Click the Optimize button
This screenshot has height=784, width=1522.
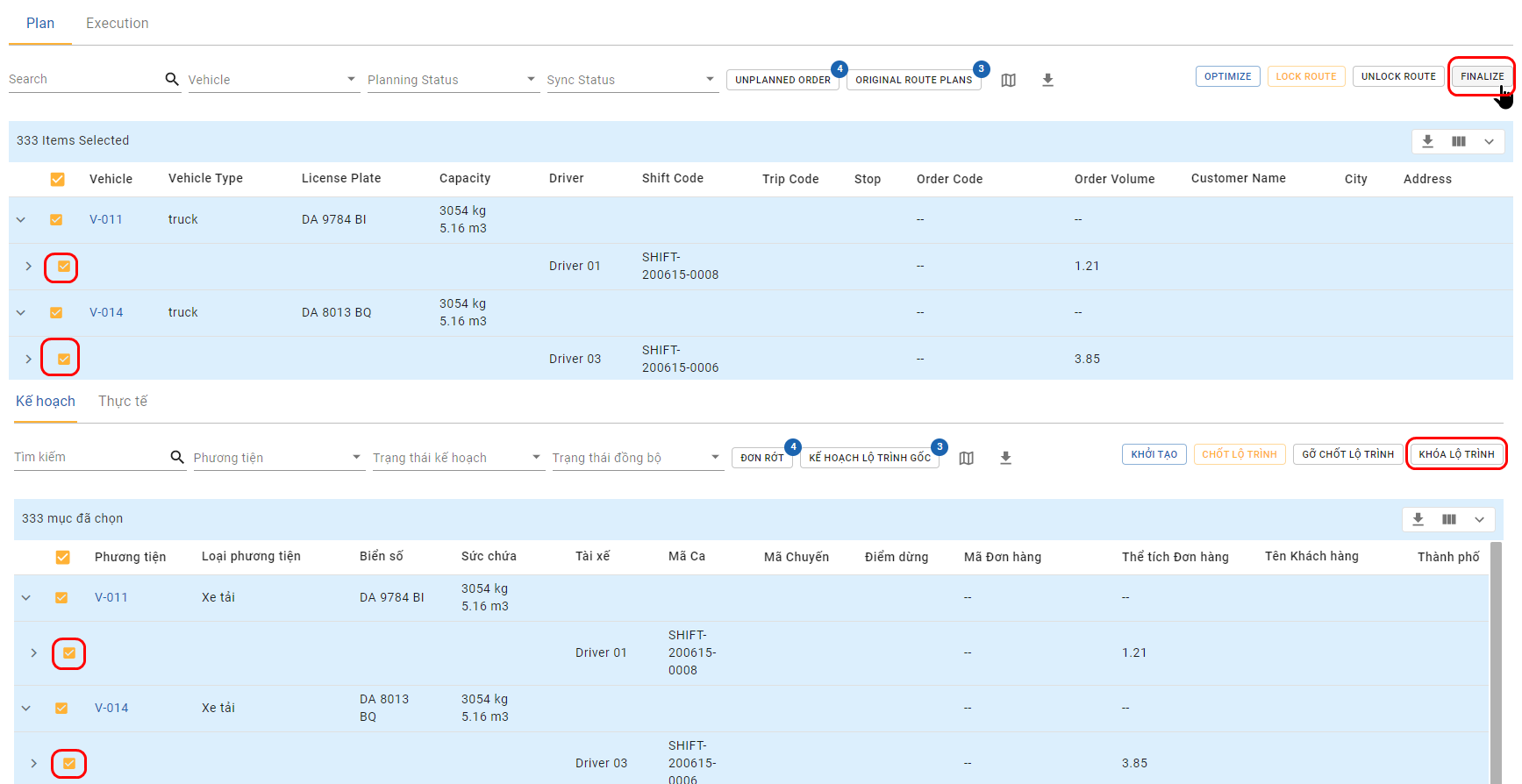[x=1228, y=76]
